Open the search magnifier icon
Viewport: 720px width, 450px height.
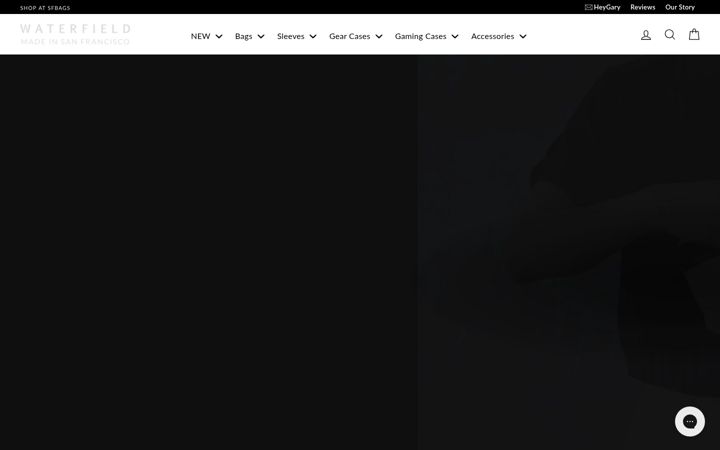tap(670, 34)
